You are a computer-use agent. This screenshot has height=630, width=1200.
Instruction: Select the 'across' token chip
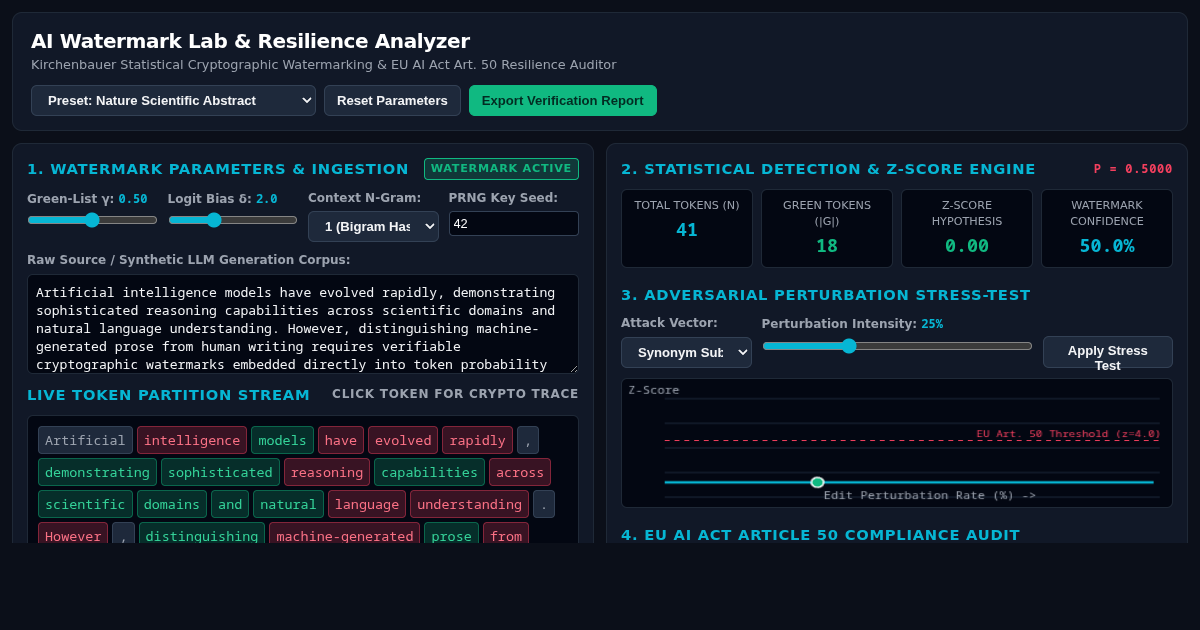point(520,472)
